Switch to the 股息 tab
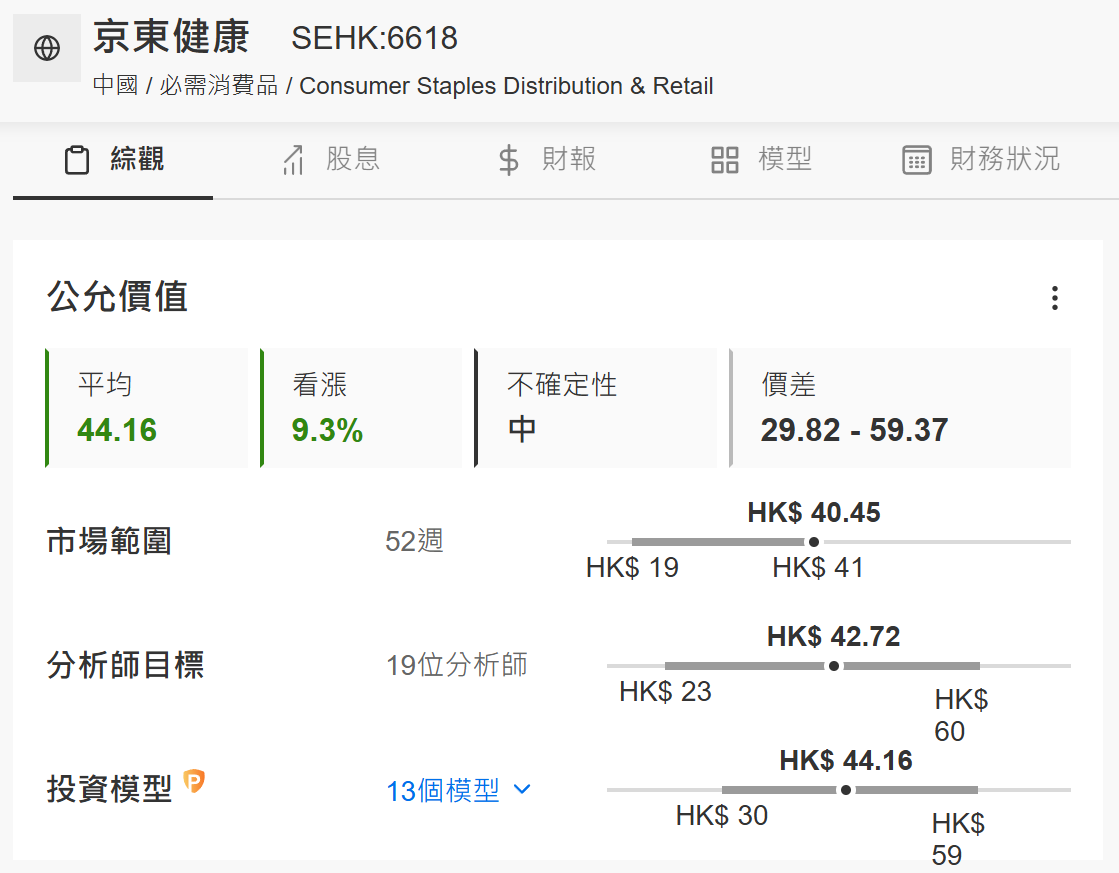The height and width of the screenshot is (873, 1119). point(331,160)
